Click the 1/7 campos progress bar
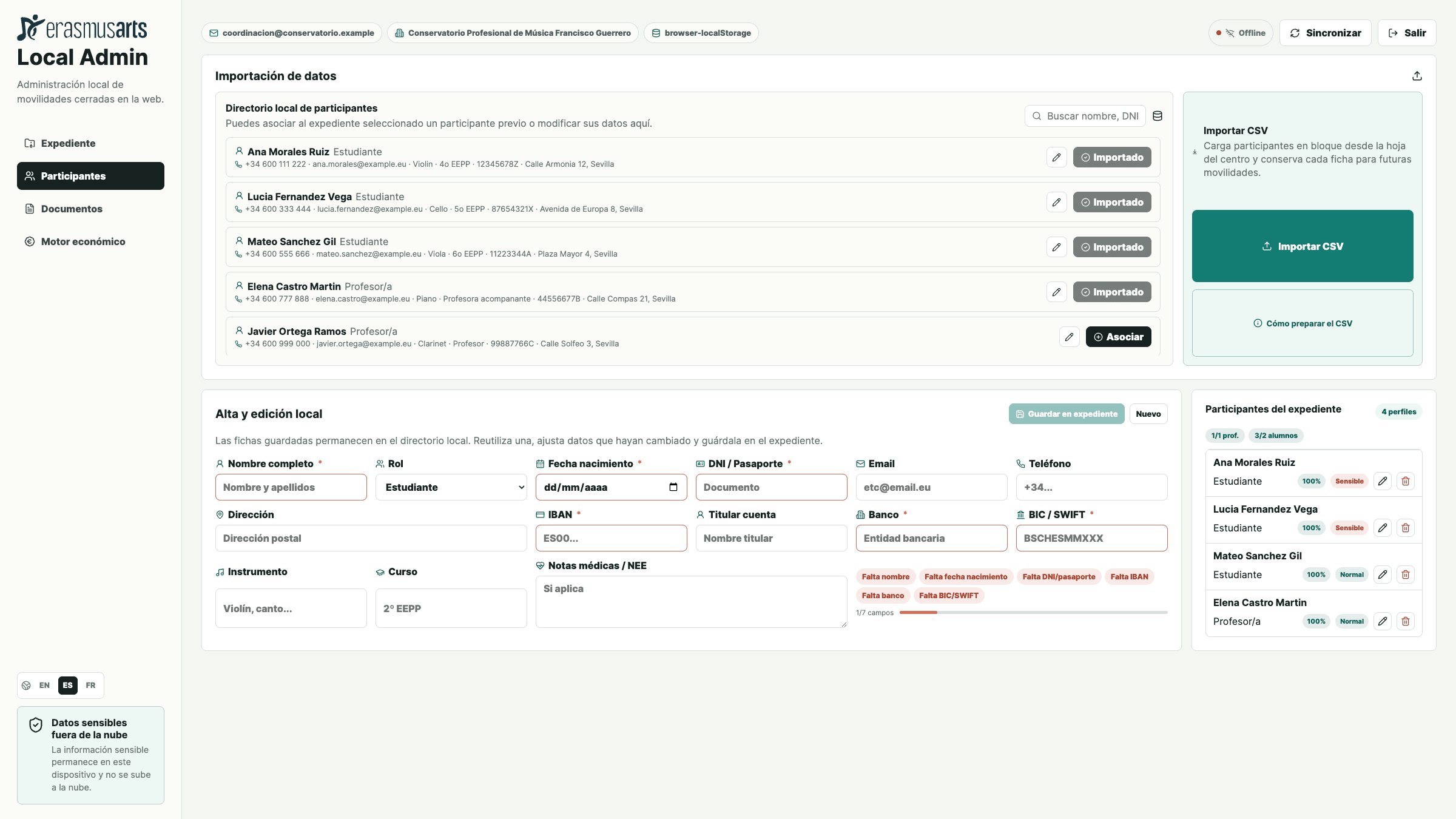Screen dimensions: 1456x819 [x=1033, y=613]
